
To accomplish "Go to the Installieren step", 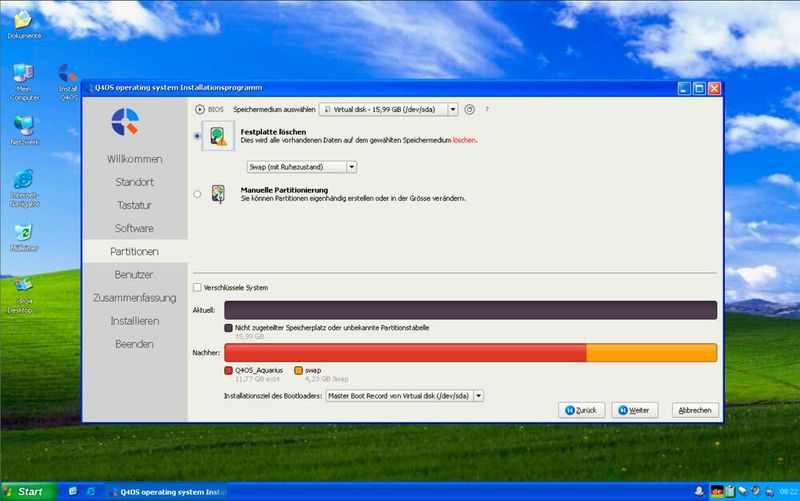I will tap(135, 321).
